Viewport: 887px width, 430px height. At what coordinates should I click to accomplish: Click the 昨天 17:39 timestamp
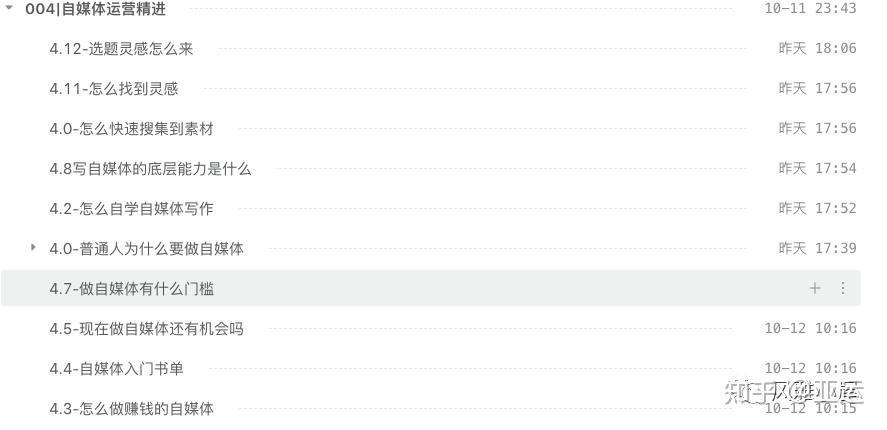[817, 248]
